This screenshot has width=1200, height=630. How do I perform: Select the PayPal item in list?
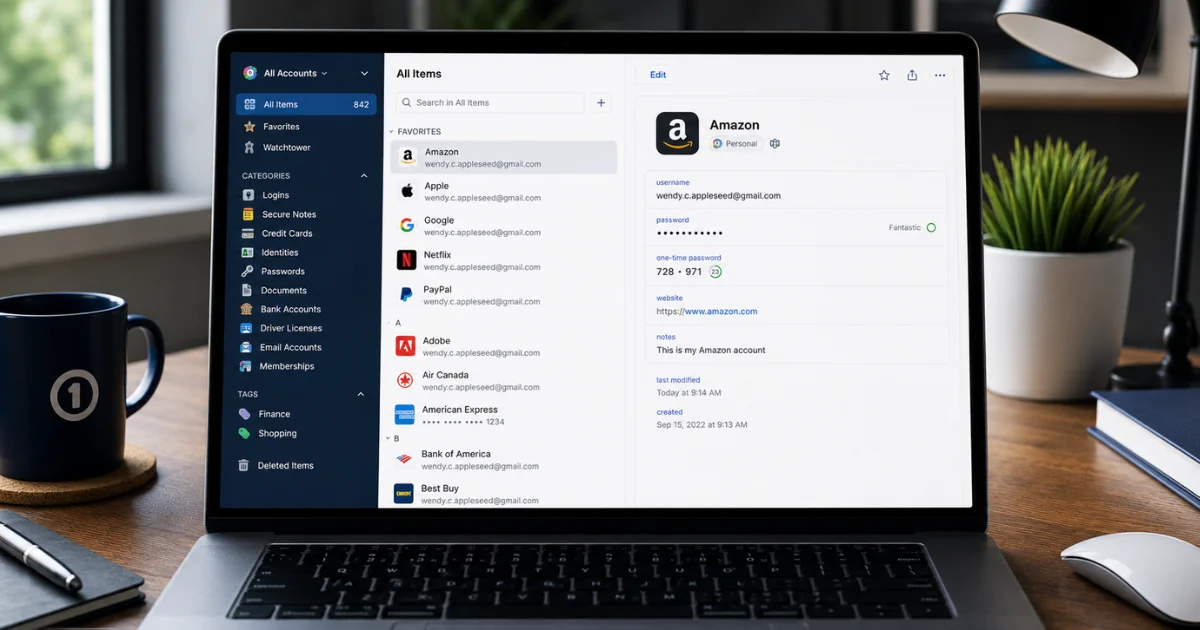503,295
